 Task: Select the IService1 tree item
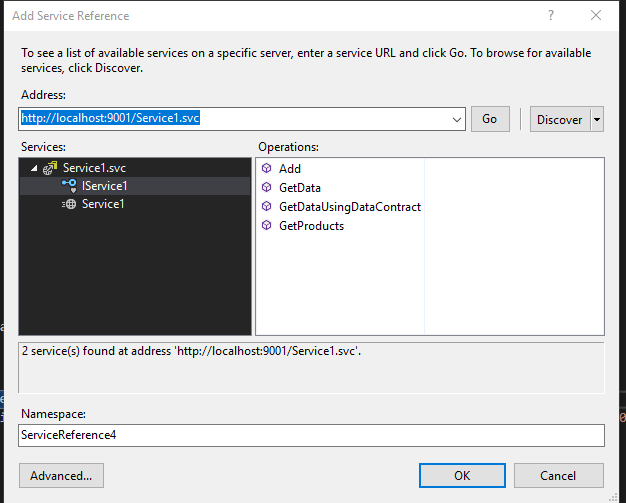click(x=104, y=186)
